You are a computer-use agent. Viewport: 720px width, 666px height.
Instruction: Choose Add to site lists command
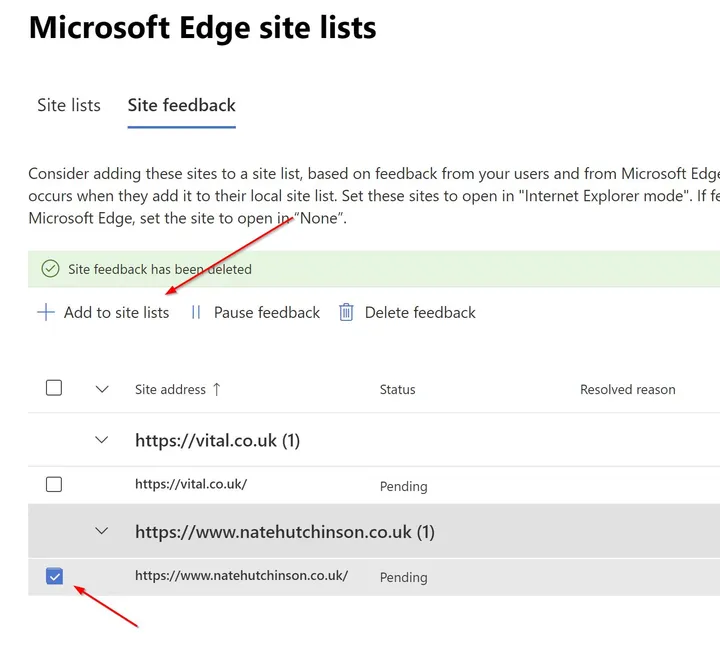click(x=103, y=312)
